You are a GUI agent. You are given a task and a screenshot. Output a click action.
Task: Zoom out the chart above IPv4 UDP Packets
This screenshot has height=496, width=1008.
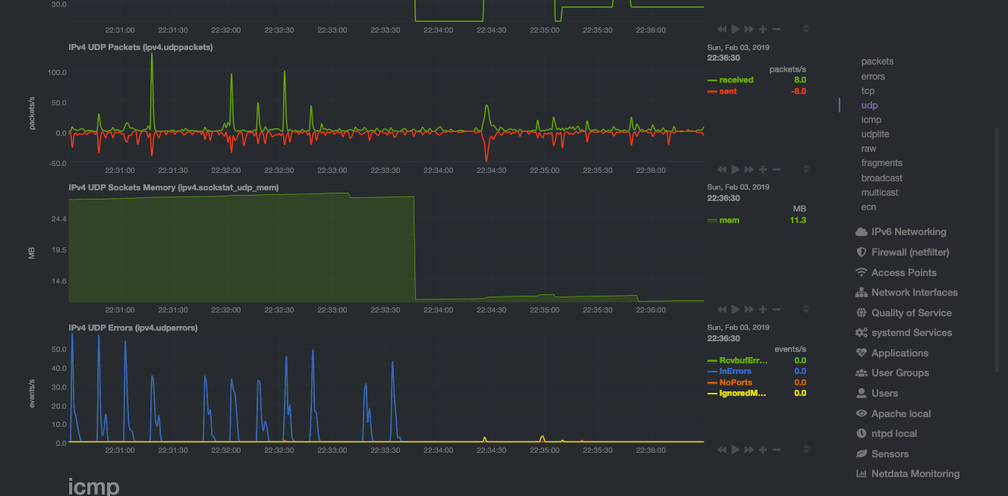pos(777,29)
